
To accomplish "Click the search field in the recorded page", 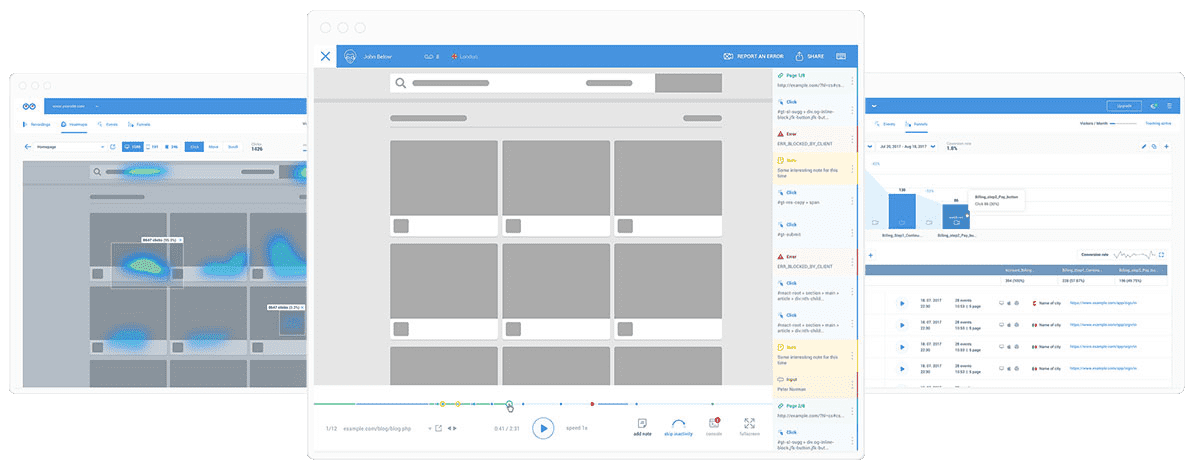I will [521, 83].
